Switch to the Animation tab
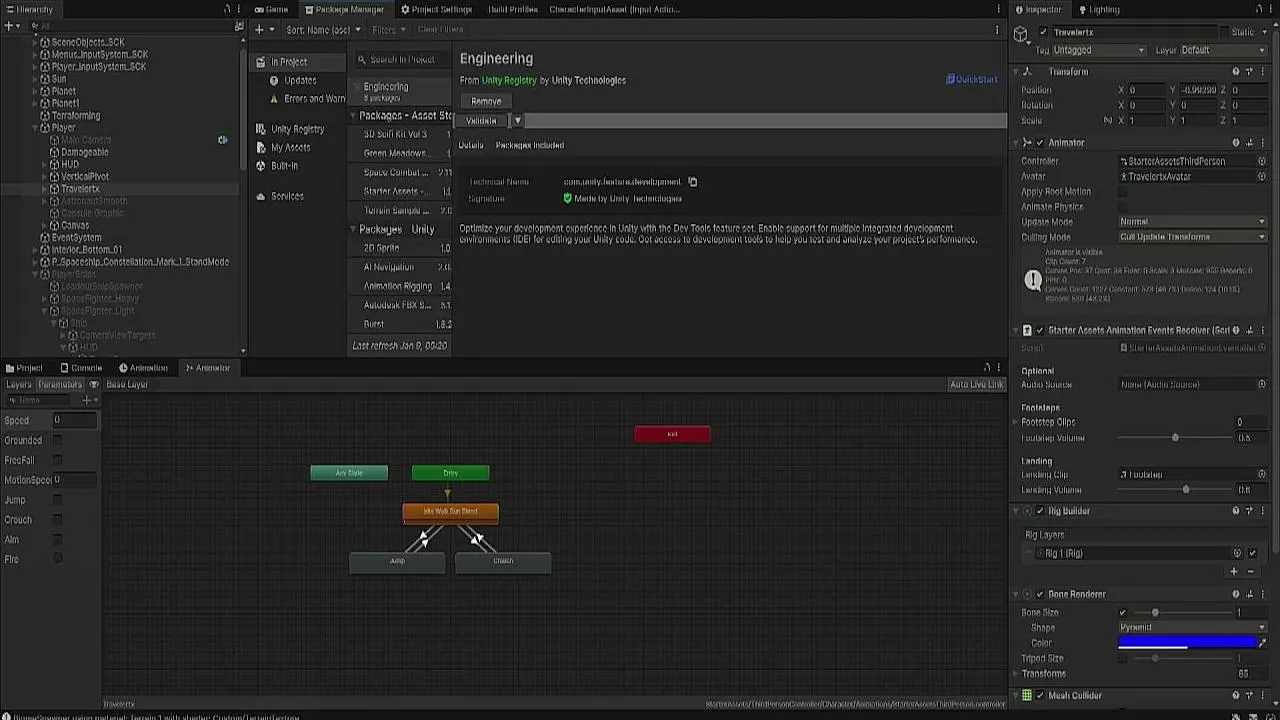The width and height of the screenshot is (1280, 720). pyautogui.click(x=143, y=368)
